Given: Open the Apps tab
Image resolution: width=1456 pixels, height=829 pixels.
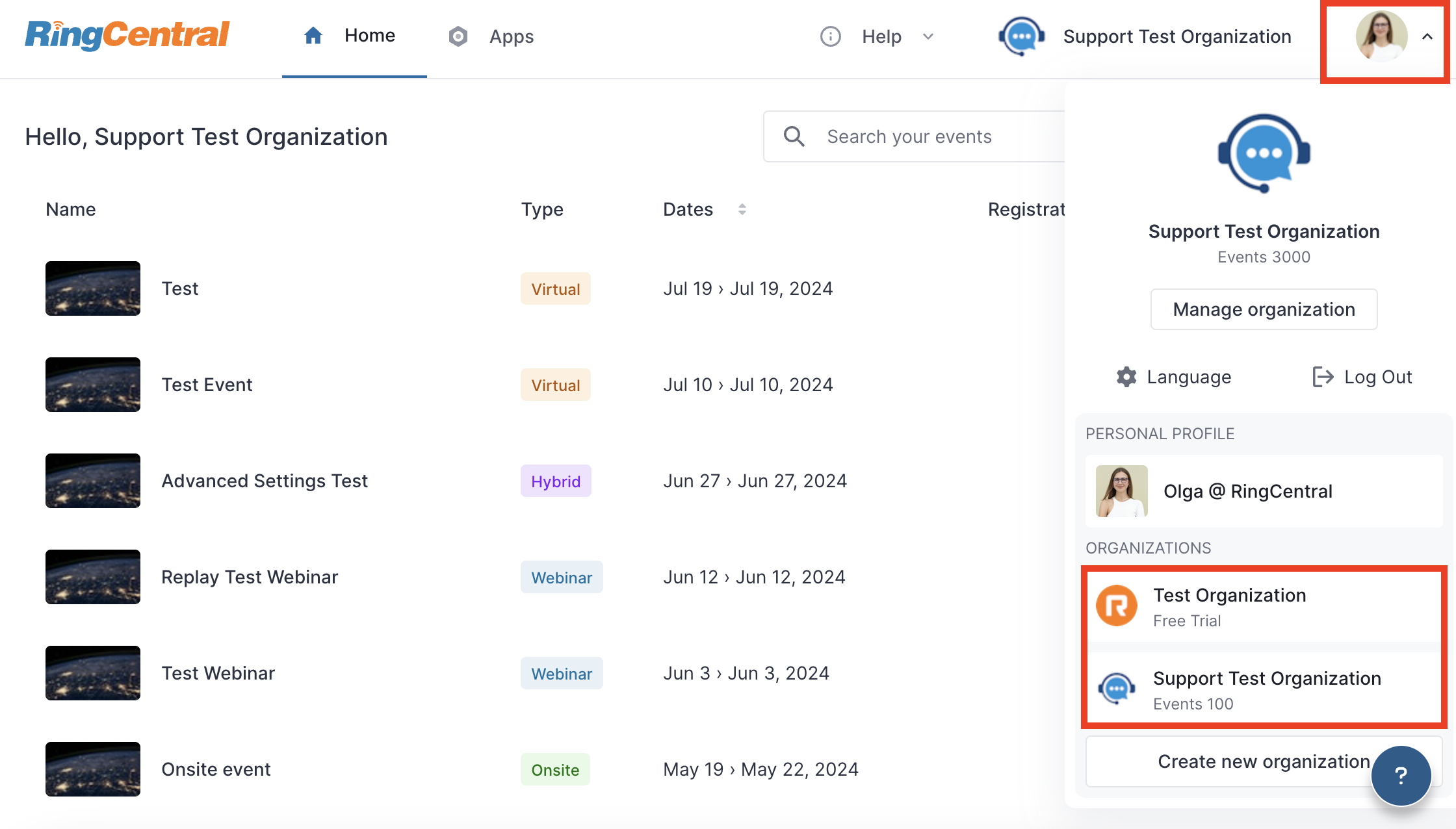Looking at the screenshot, I should (x=491, y=36).
